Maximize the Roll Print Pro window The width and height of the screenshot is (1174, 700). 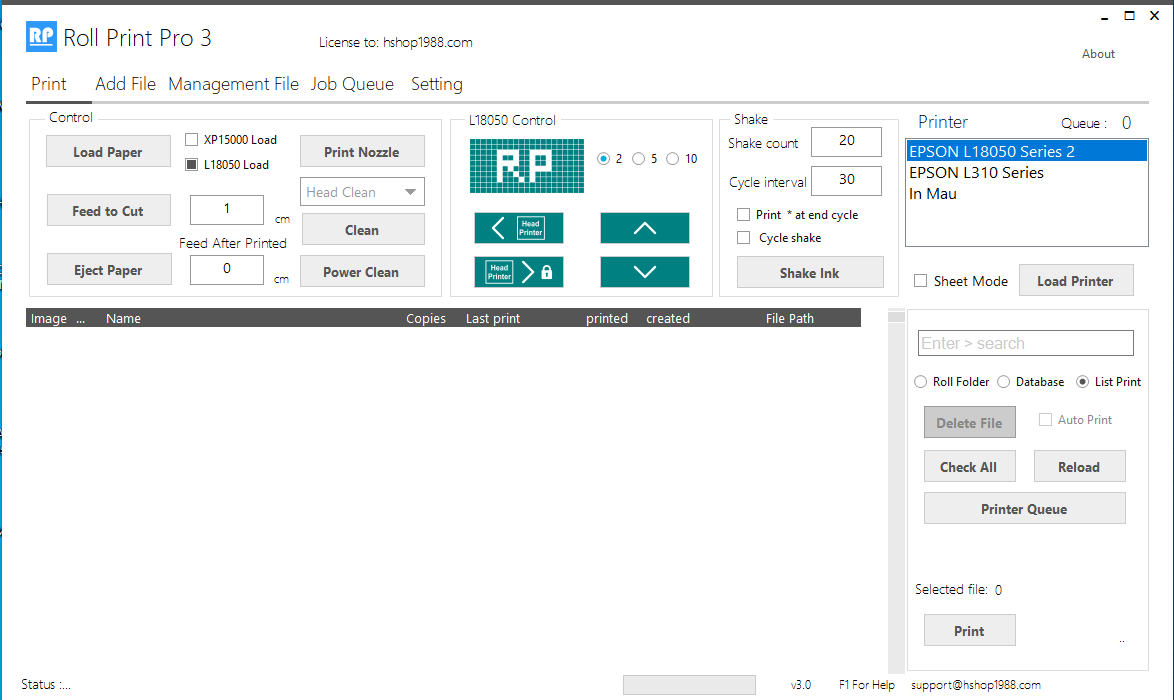point(1129,15)
